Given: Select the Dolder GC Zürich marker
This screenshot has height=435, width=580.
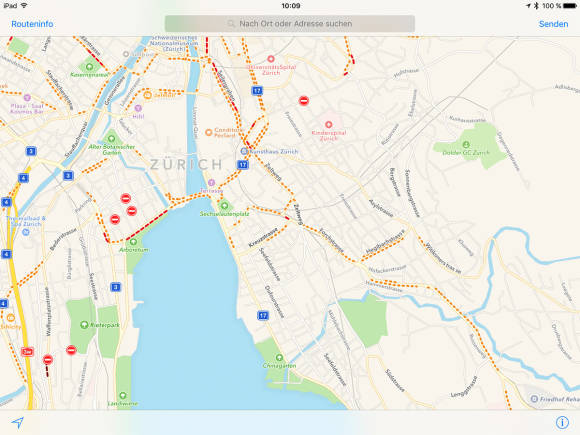Looking at the screenshot, I should click(x=466, y=144).
